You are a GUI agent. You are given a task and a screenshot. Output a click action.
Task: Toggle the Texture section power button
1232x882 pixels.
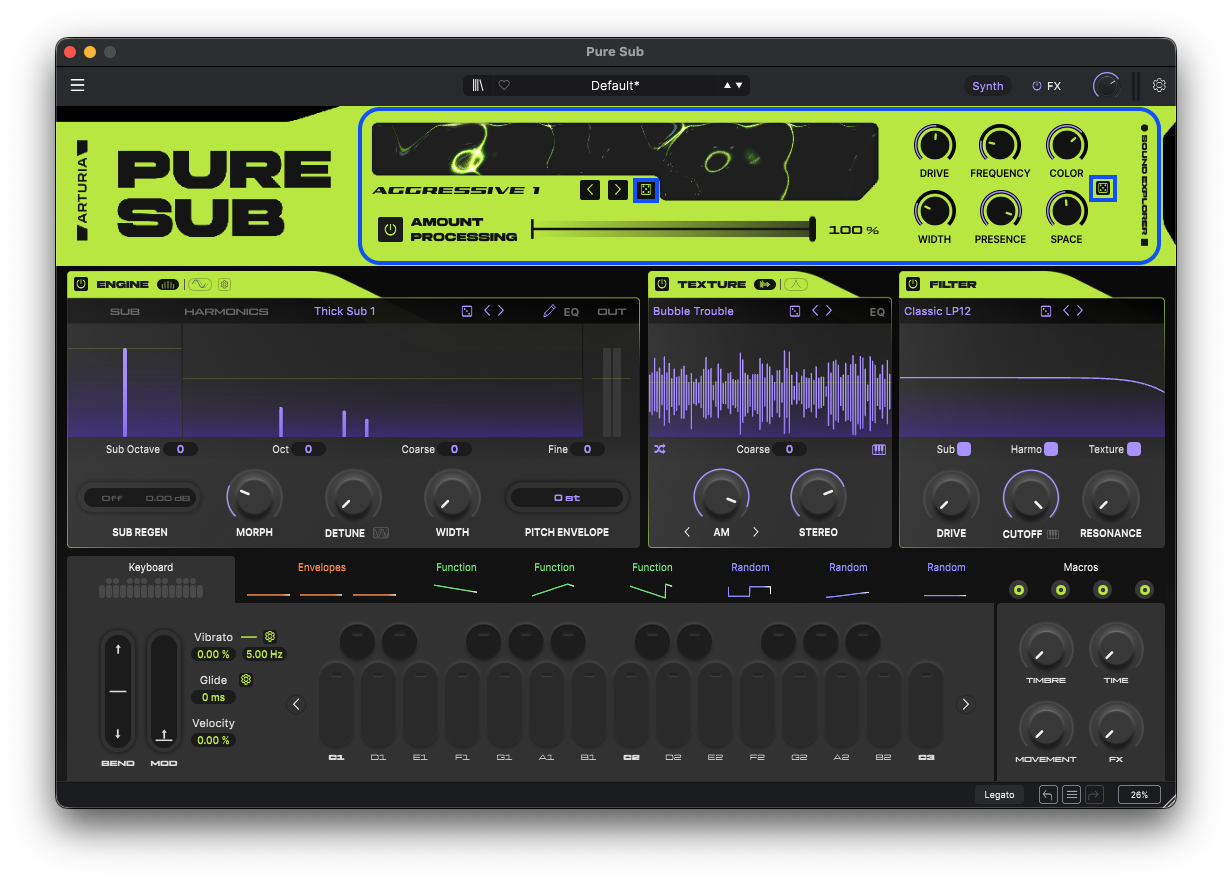(662, 284)
